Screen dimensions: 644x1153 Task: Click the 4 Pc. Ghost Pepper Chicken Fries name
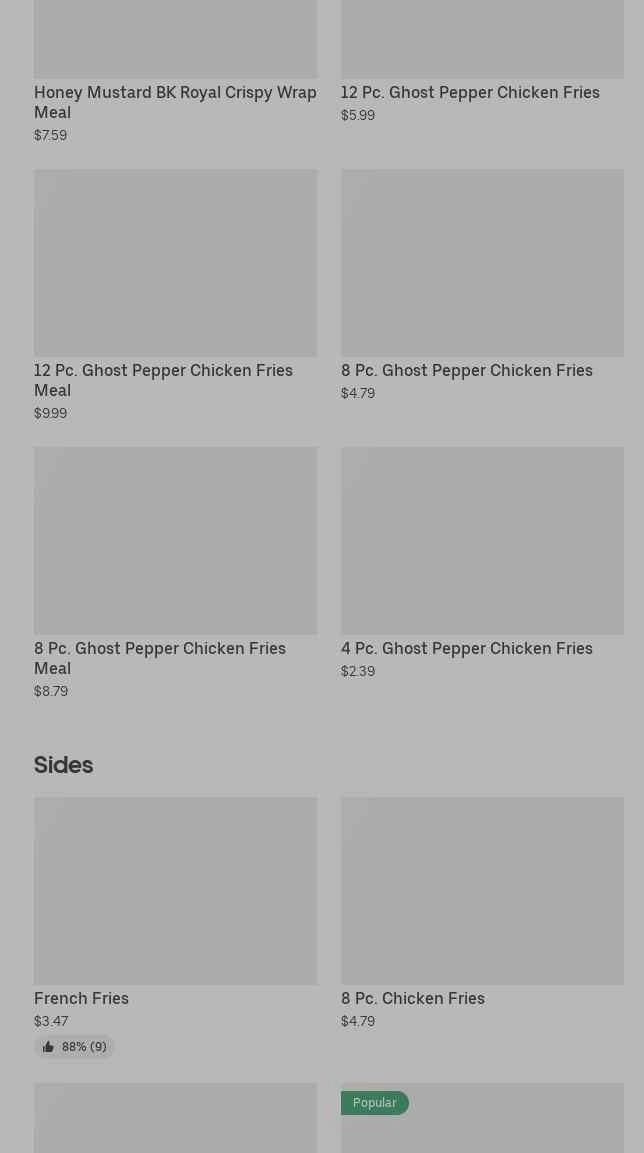coord(466,648)
